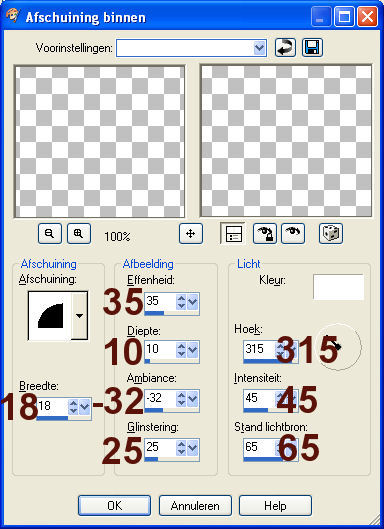Open the Effenheid slider dropdown arrow
Screen dimensions: 384x529
[x=192, y=302]
